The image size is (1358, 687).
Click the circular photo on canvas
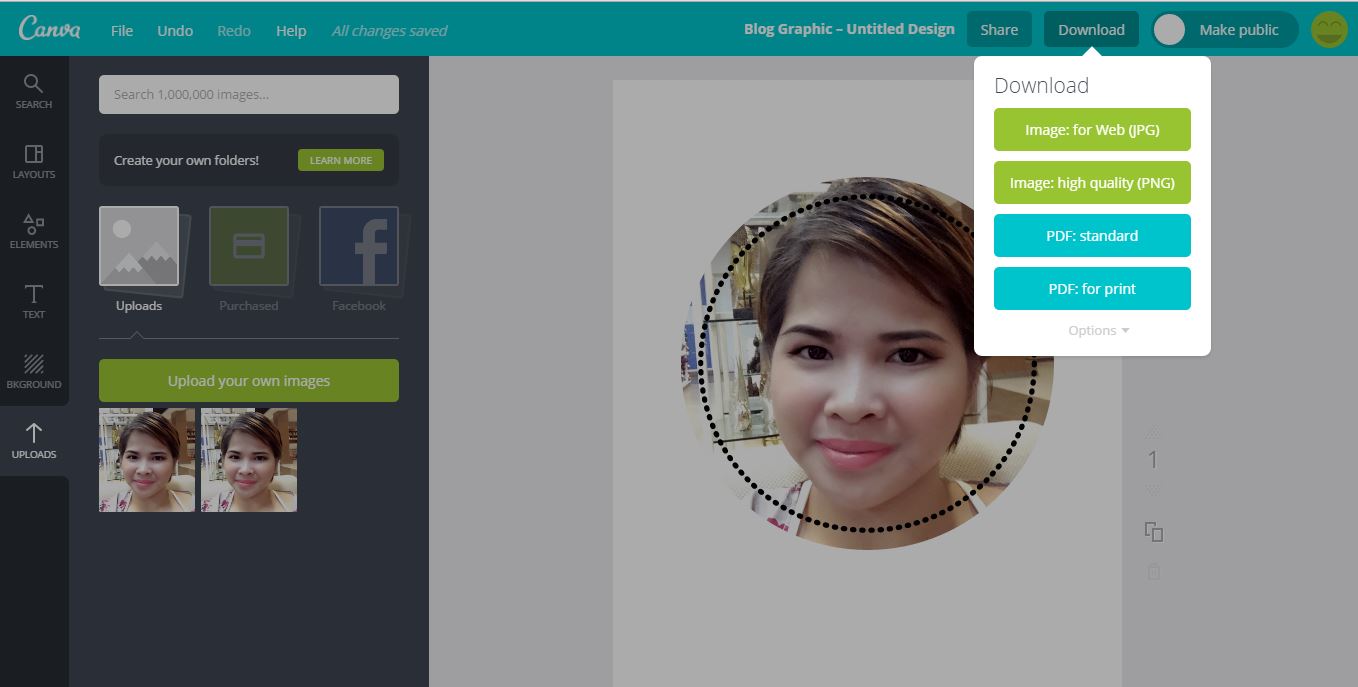(x=866, y=363)
